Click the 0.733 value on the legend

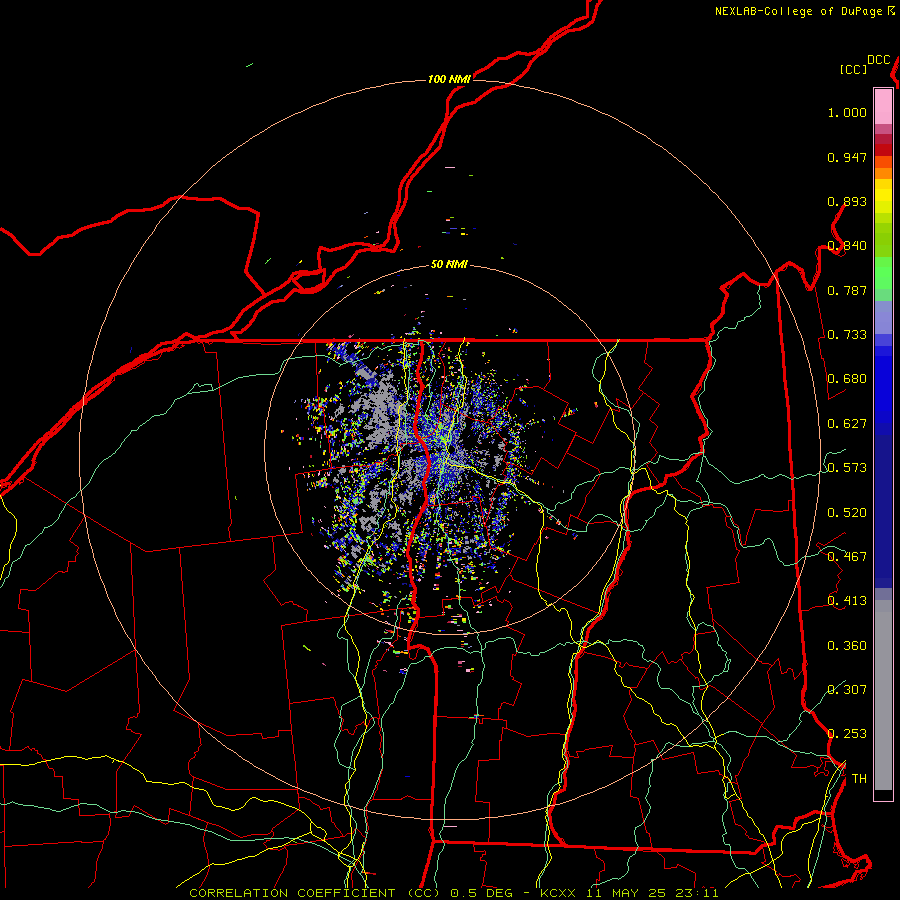click(847, 335)
